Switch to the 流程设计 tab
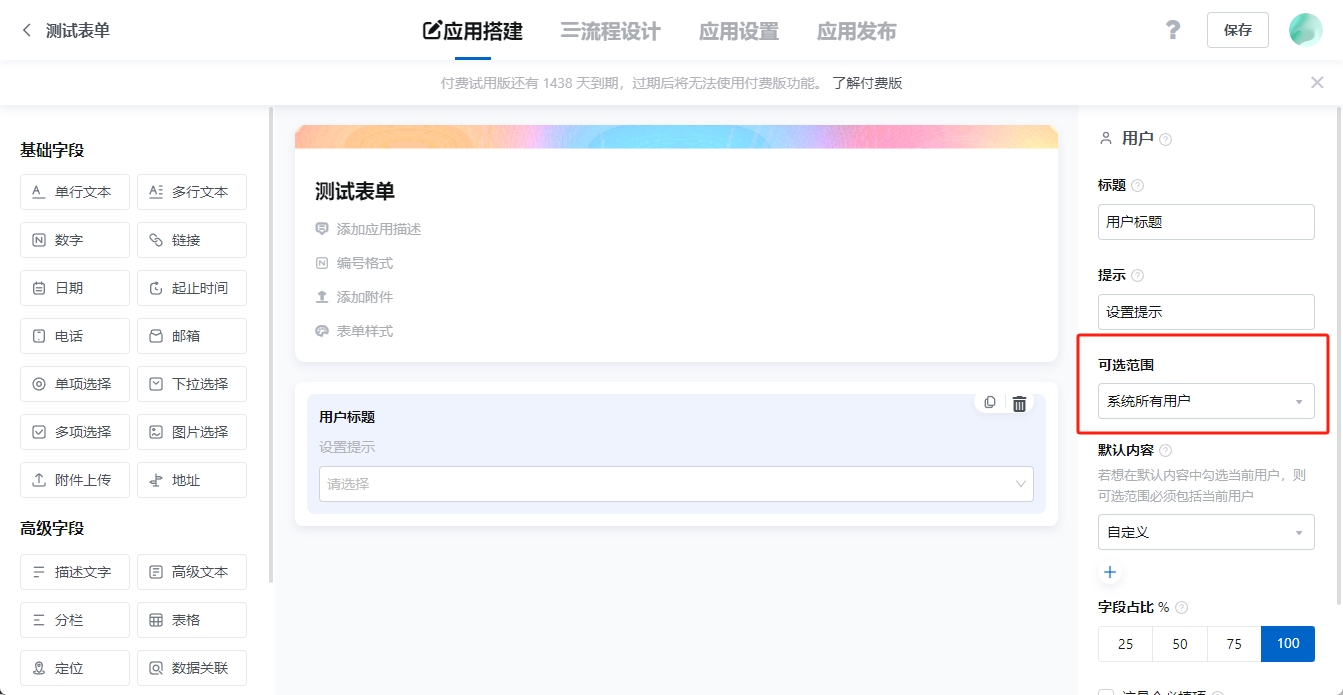Screen dimensions: 1343x695 pos(610,30)
